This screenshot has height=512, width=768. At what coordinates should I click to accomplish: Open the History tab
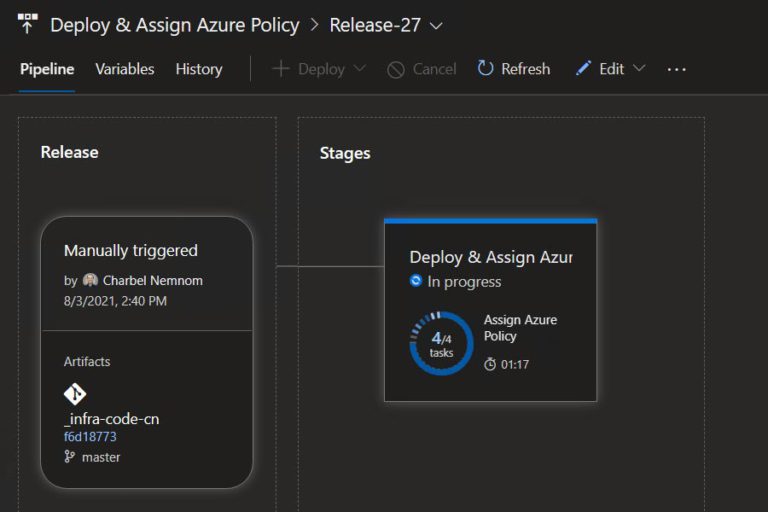pos(199,69)
